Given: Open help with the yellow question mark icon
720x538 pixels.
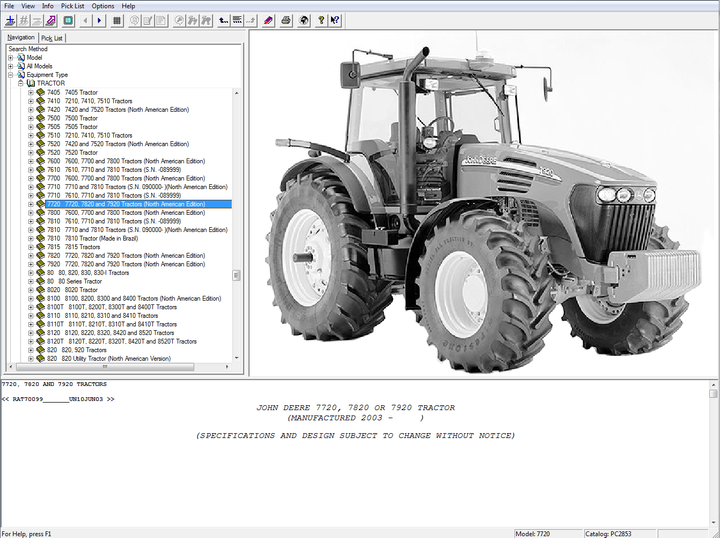Looking at the screenshot, I should coord(321,20).
